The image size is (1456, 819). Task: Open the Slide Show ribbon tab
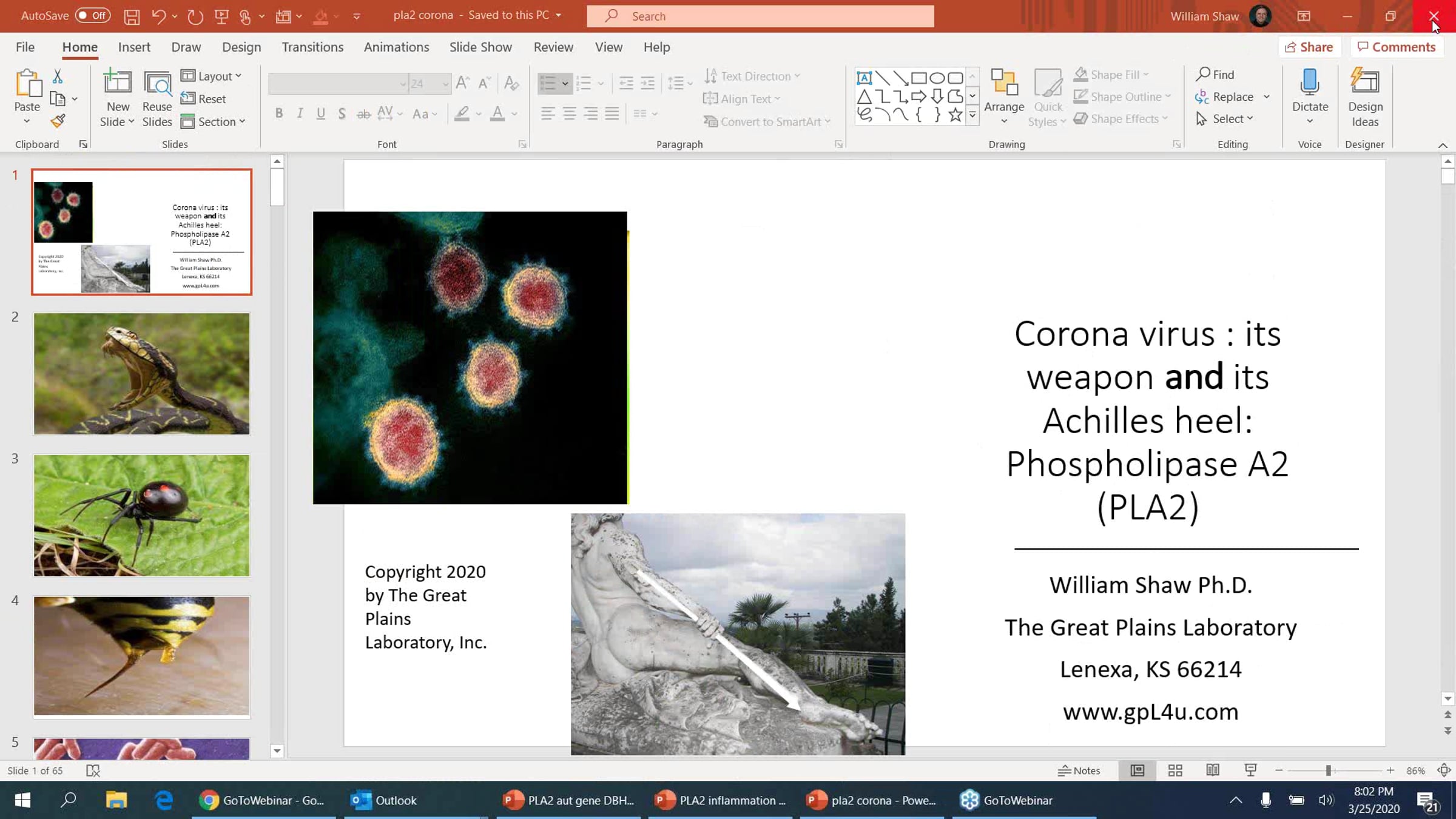click(480, 47)
